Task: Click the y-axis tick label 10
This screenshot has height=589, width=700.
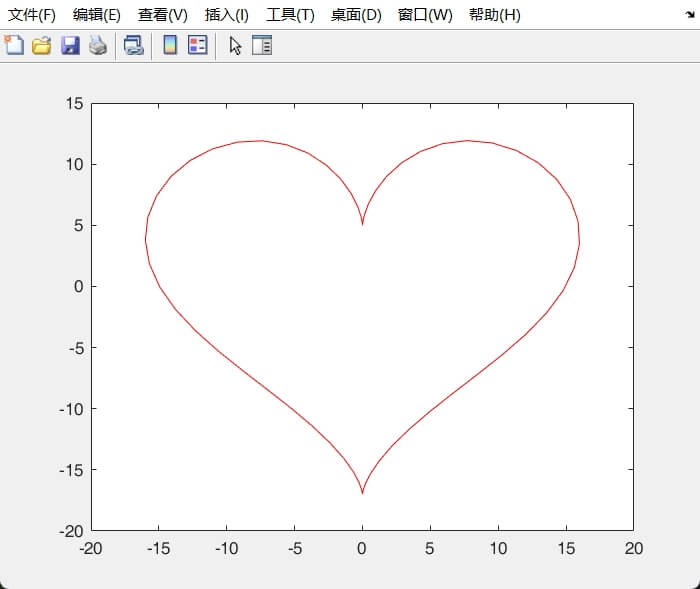Action: [x=75, y=165]
